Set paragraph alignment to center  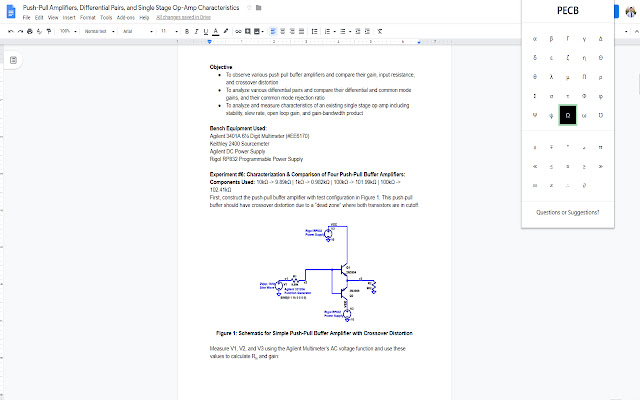[282, 31]
